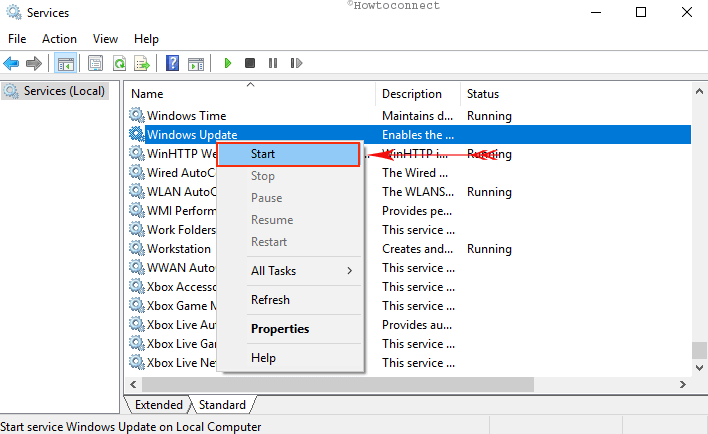The image size is (708, 434).
Task: Expand the All Tasks submenu
Action: click(x=290, y=271)
